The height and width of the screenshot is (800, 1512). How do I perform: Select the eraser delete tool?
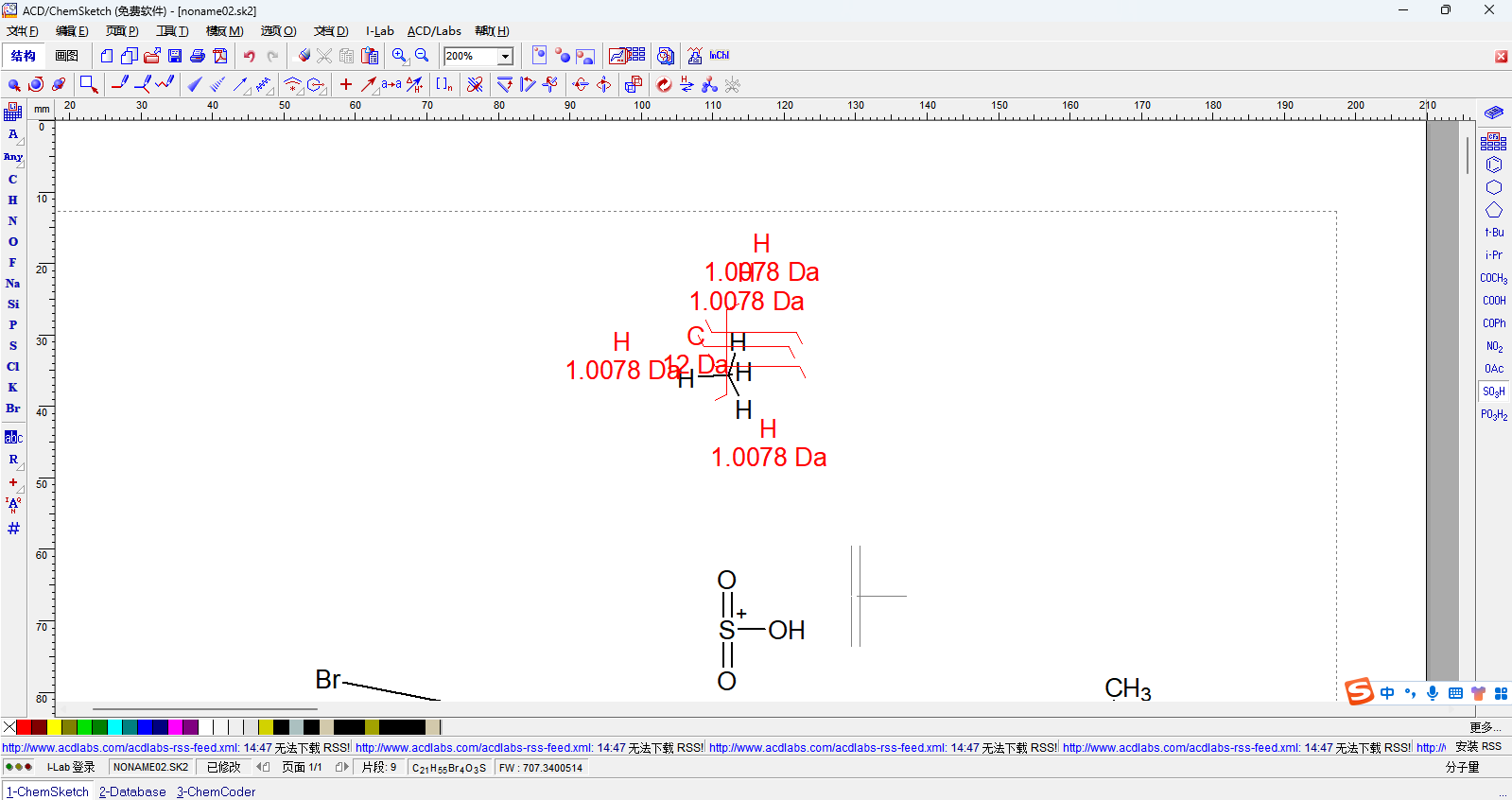(x=304, y=56)
